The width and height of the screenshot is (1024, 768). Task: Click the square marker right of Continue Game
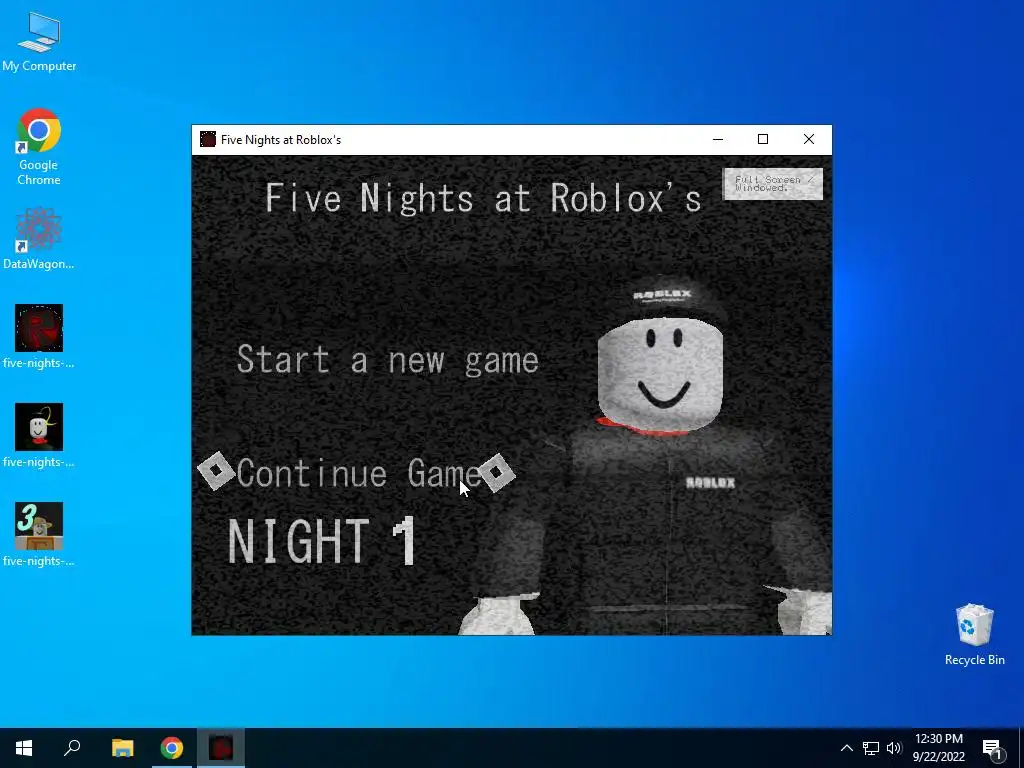coord(496,472)
